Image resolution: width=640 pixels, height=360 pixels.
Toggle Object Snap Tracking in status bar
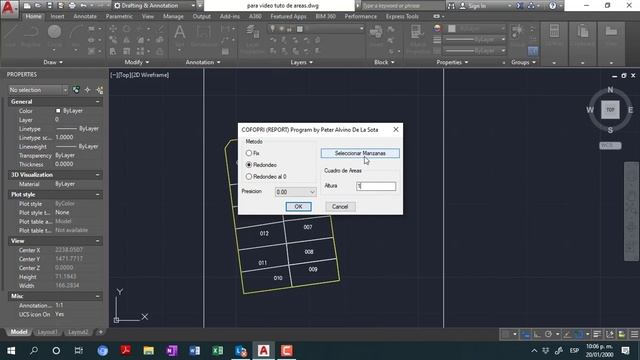tap(567, 334)
